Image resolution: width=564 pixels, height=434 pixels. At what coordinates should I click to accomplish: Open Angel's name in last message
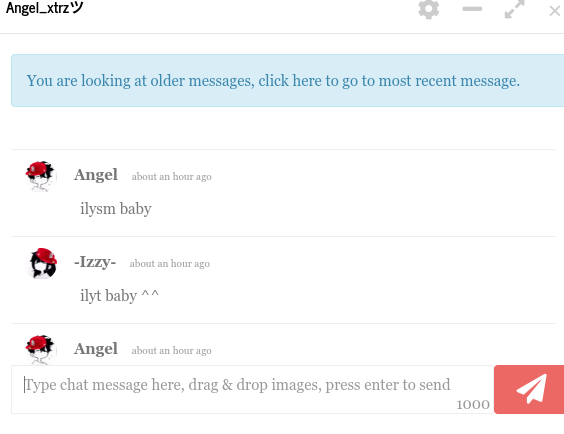(x=96, y=349)
